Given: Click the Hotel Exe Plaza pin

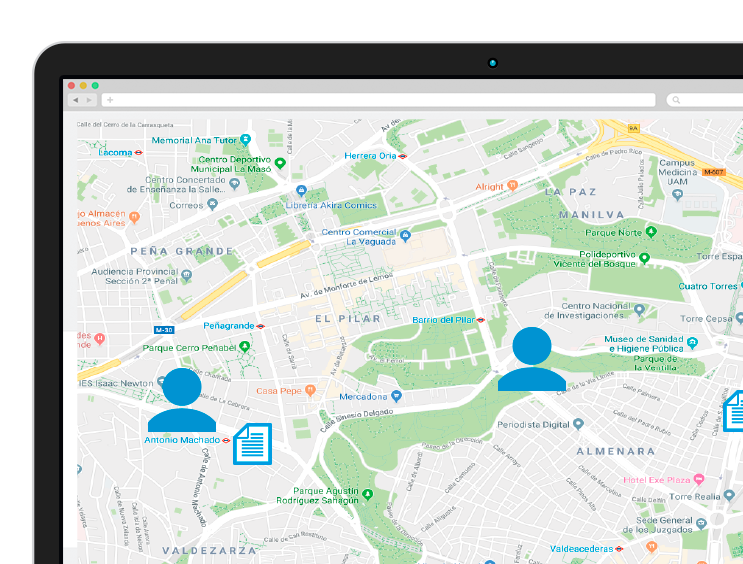Looking at the screenshot, I should click(x=698, y=479).
